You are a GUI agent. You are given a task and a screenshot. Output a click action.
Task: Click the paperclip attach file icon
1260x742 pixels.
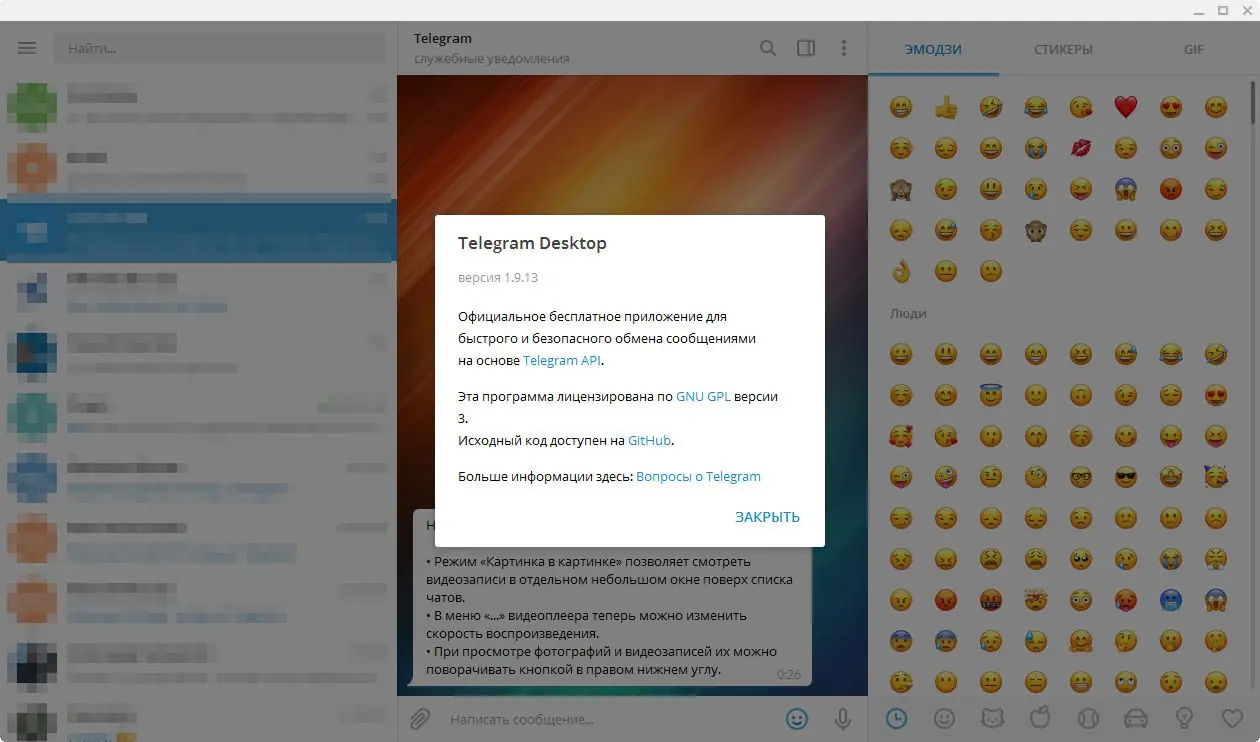421,718
